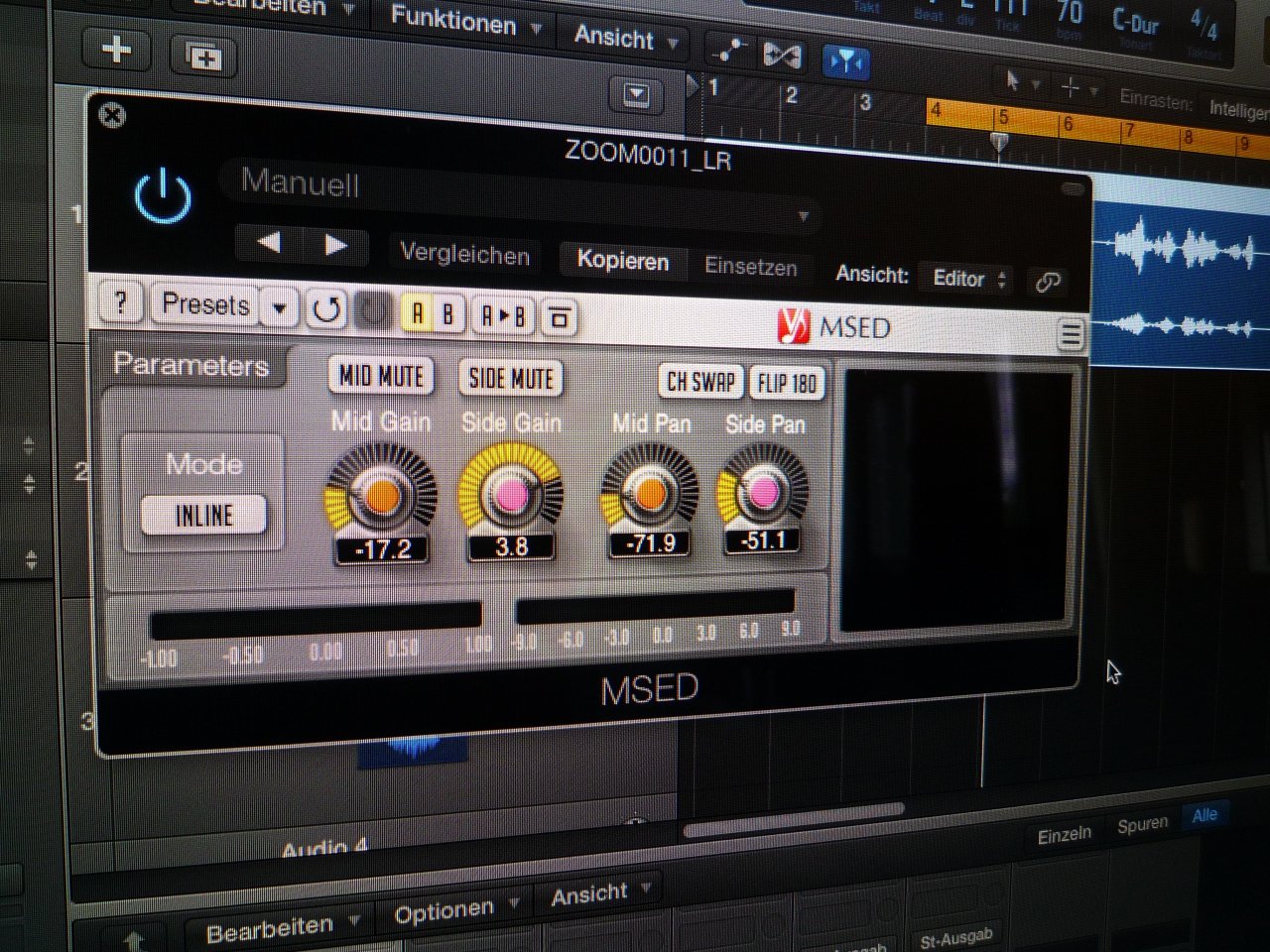
Task: Click the horizontal scrollbar below tracks
Action: tap(794, 819)
